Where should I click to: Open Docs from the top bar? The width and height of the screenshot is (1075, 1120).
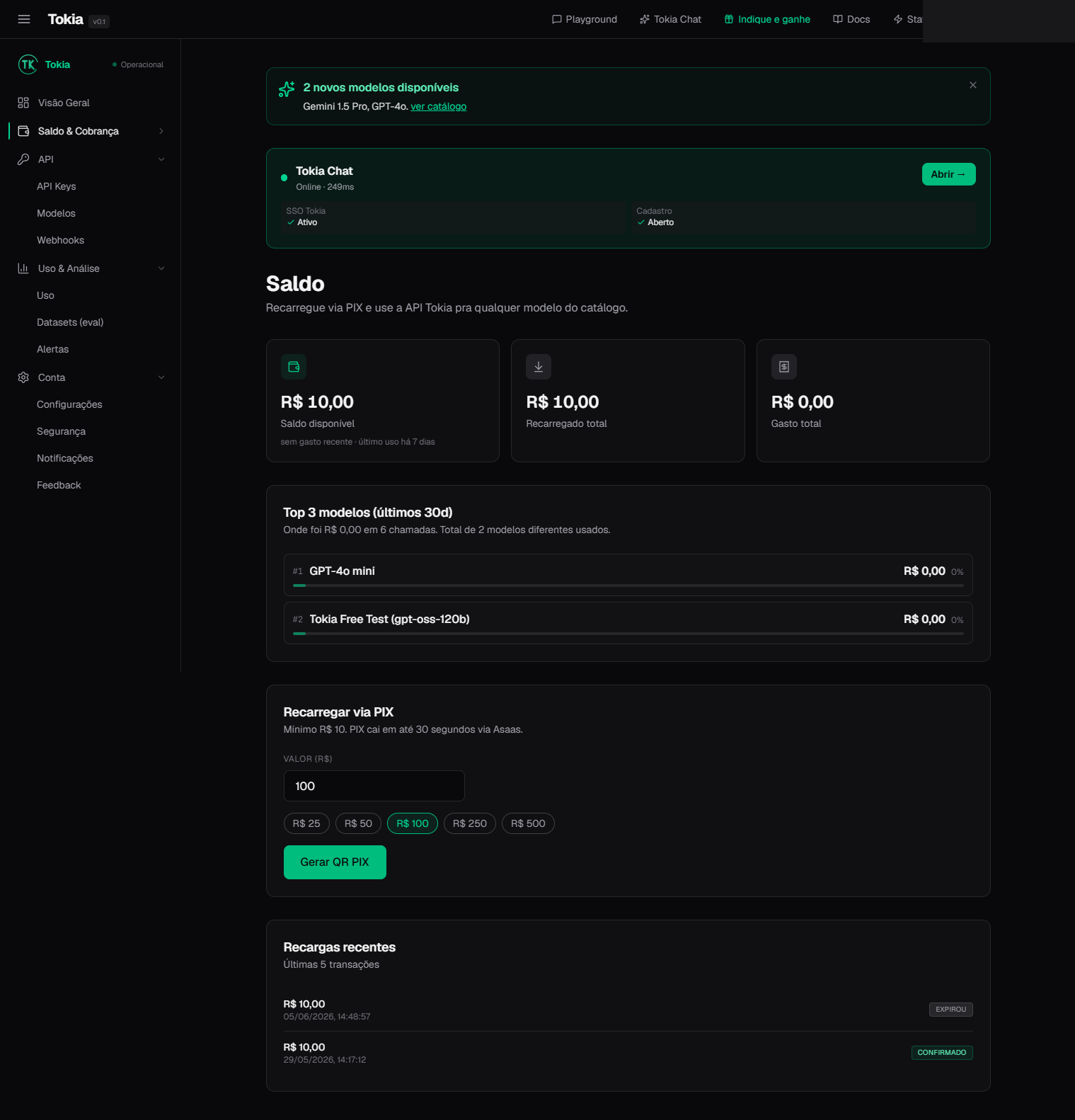(x=852, y=19)
